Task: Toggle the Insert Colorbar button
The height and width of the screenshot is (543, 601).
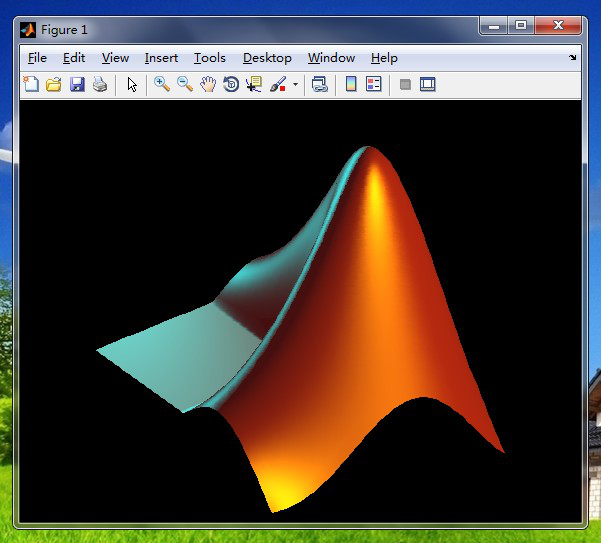Action: pyautogui.click(x=351, y=85)
